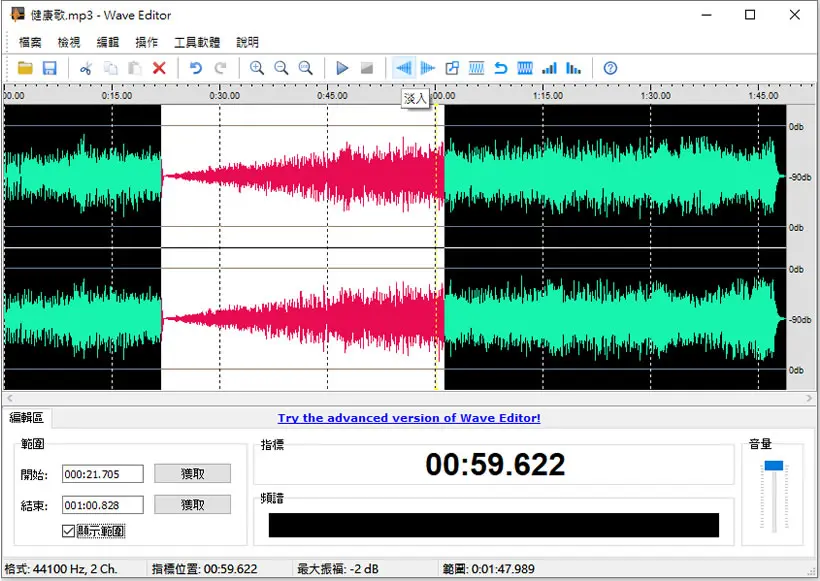This screenshot has width=820, height=581.
Task: Start playback with the play button
Action: click(x=342, y=68)
